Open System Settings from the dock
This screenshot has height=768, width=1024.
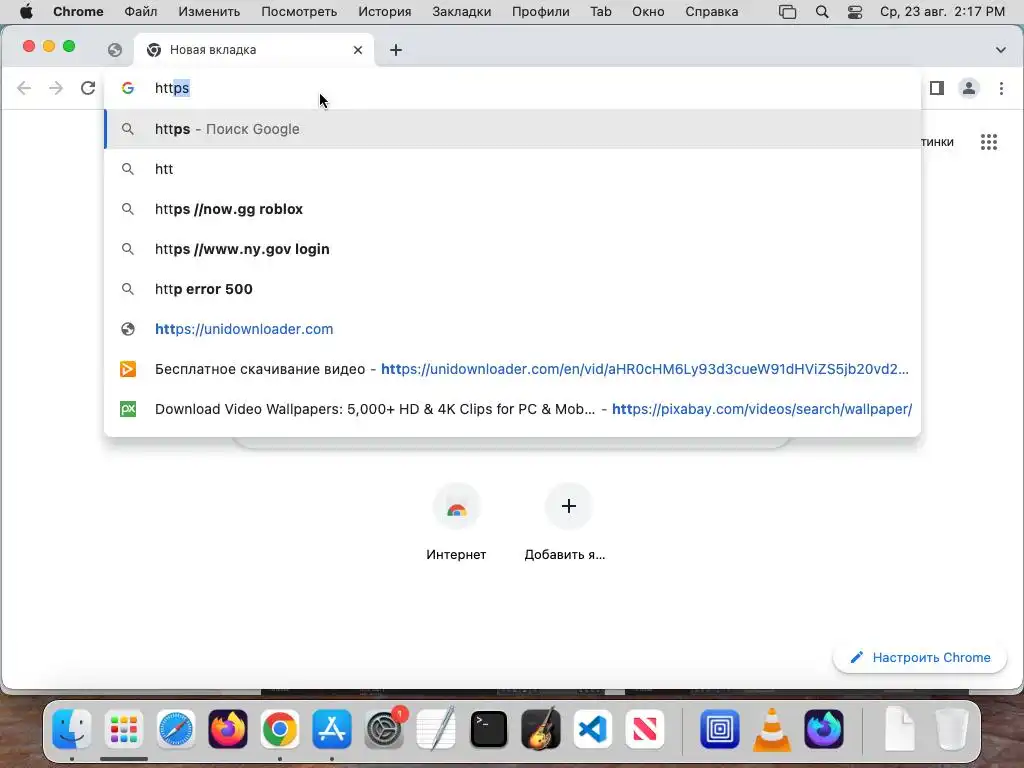[384, 729]
